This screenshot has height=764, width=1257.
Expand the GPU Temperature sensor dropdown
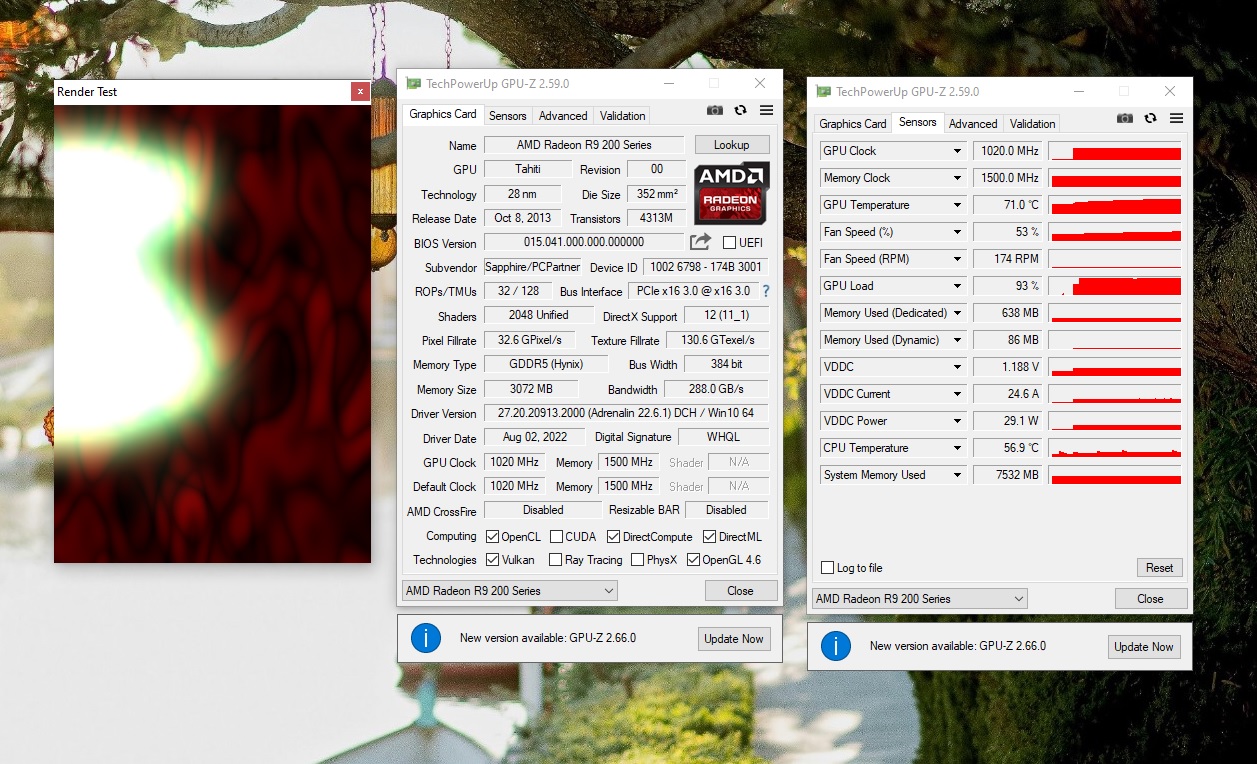957,205
